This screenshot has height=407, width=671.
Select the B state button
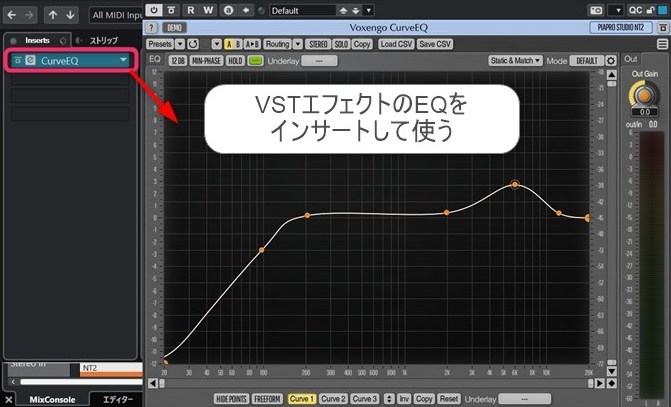coord(238,44)
